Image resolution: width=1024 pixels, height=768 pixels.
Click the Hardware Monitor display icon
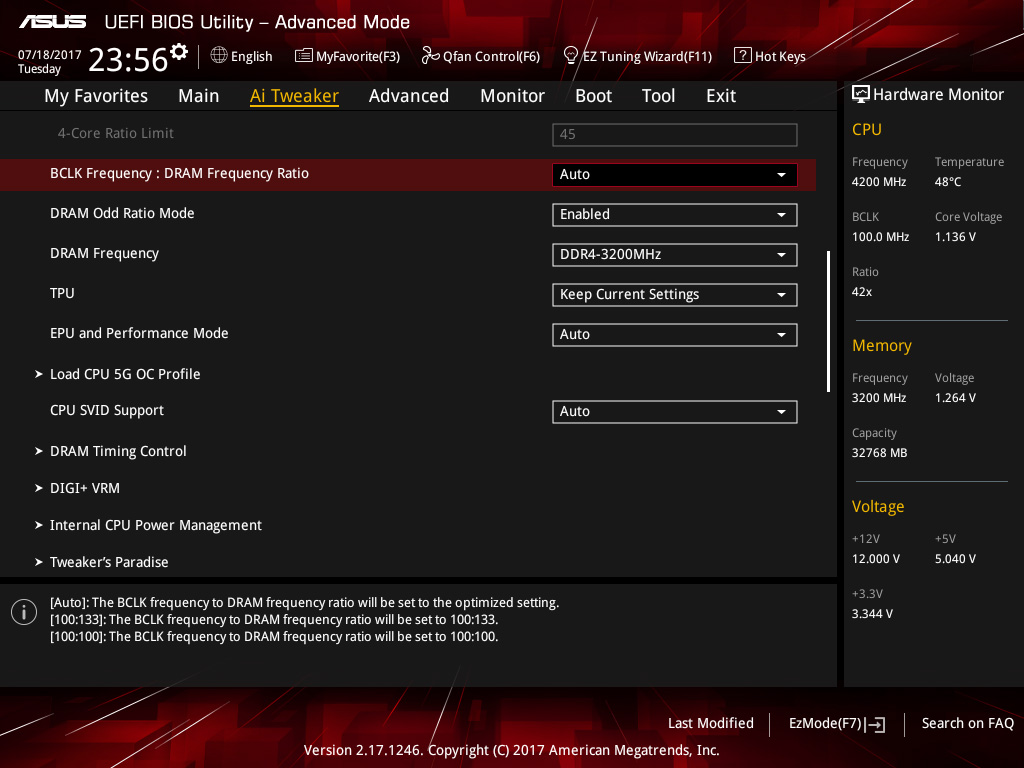(x=860, y=95)
